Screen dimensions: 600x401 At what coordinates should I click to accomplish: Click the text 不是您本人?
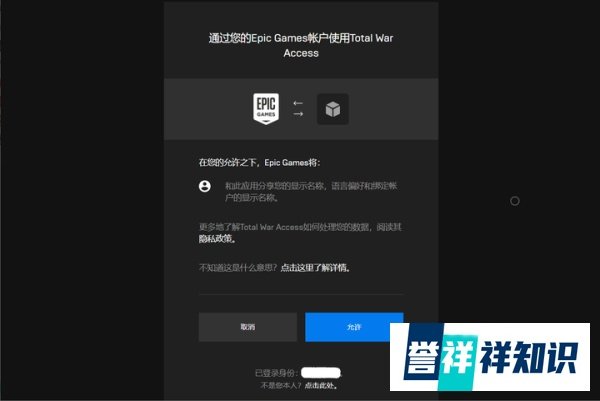point(281,385)
